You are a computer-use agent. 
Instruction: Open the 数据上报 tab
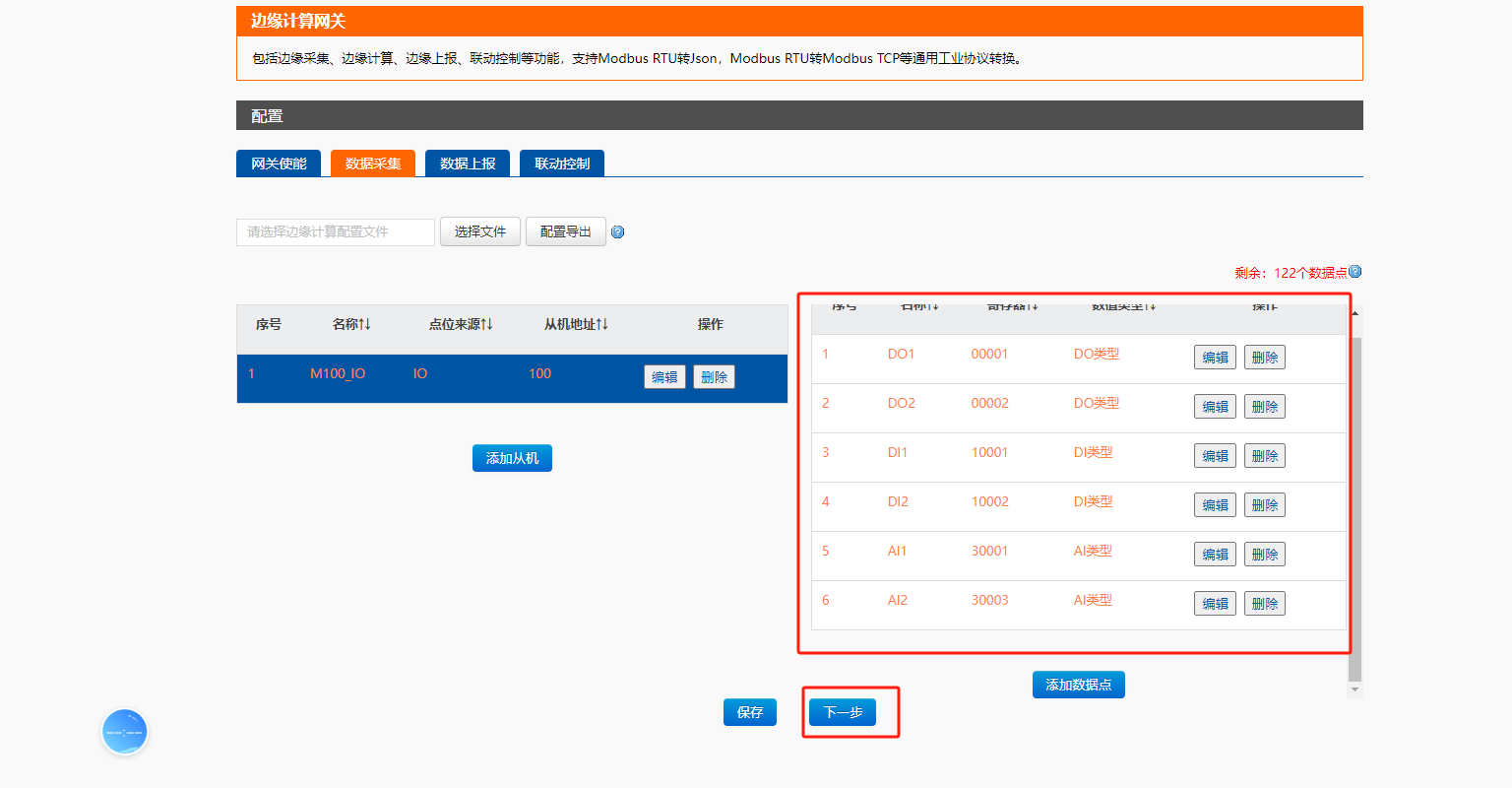click(468, 164)
